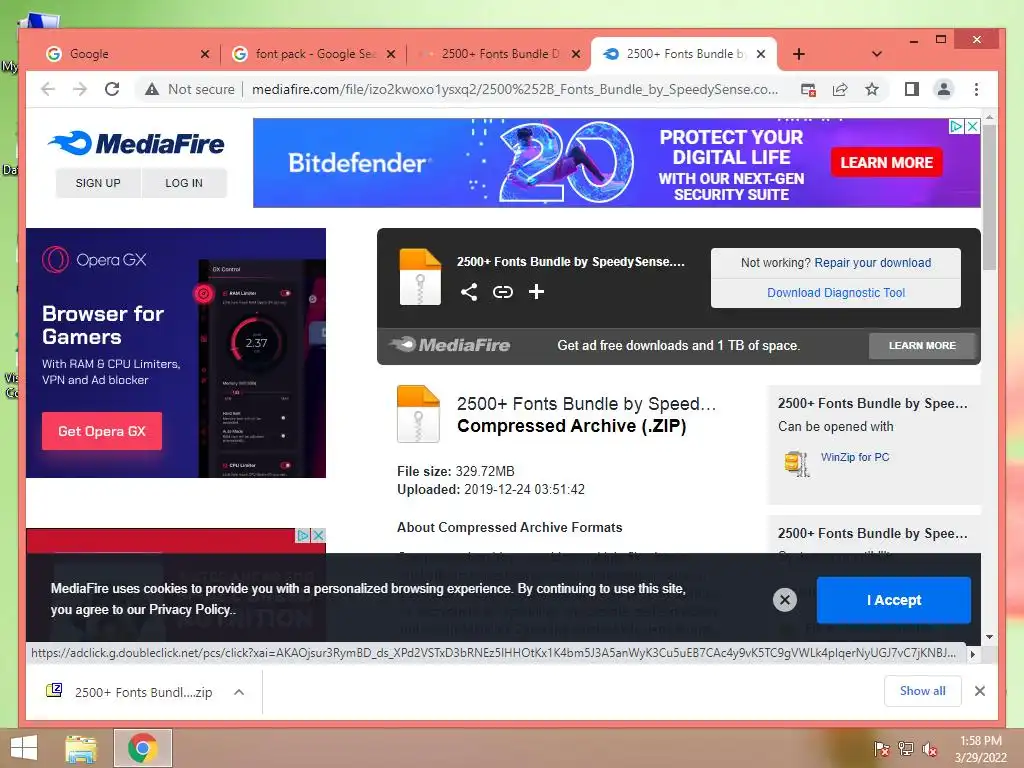Open the Windows Start menu
The width and height of the screenshot is (1024, 768).
click(24, 748)
